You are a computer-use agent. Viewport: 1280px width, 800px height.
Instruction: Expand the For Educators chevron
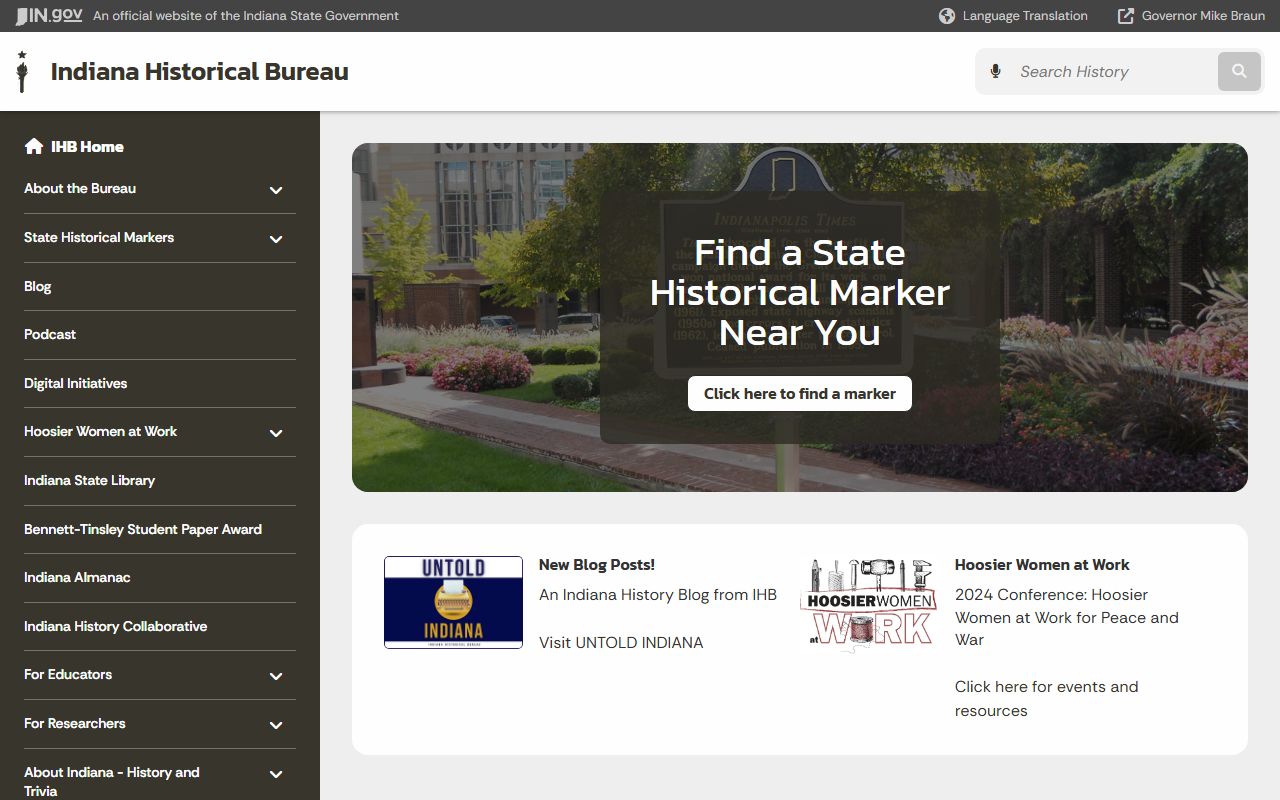tap(276, 676)
